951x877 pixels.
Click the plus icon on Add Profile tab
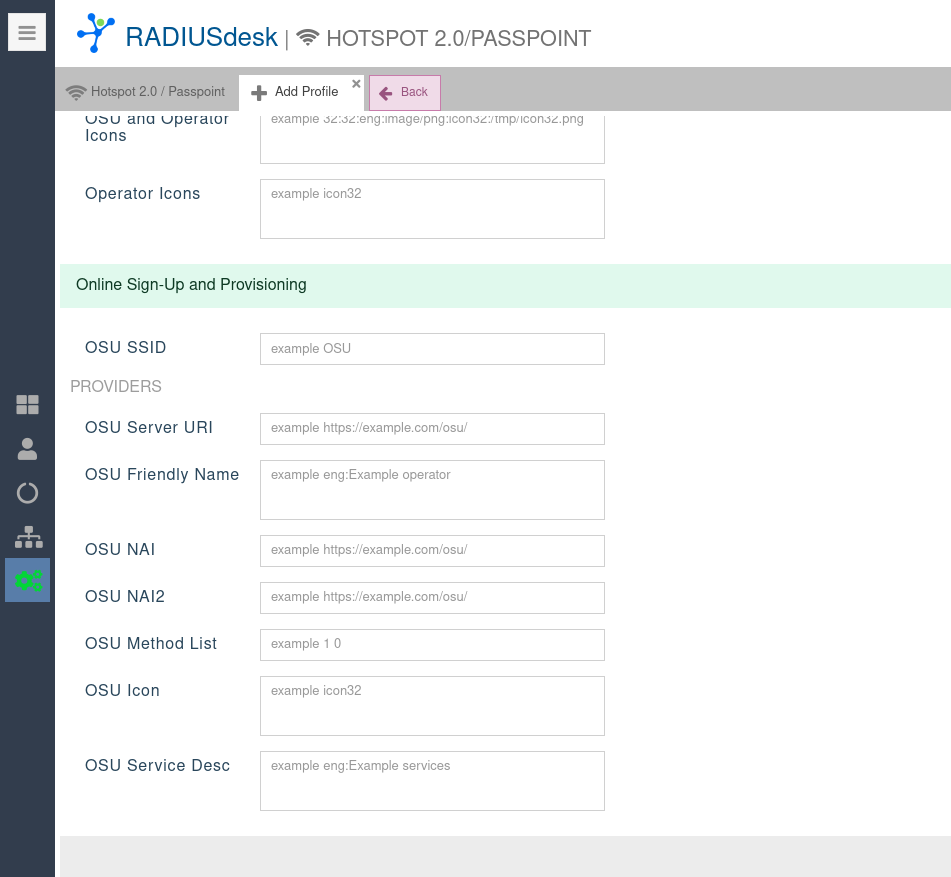(x=259, y=93)
